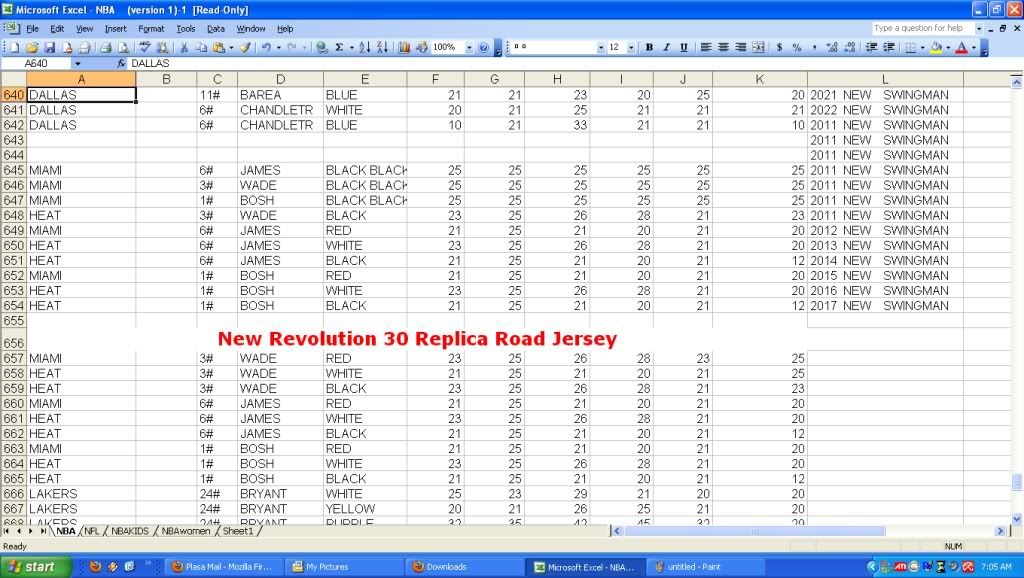Apply percent style format
The image size is (1024, 578).
(797, 47)
